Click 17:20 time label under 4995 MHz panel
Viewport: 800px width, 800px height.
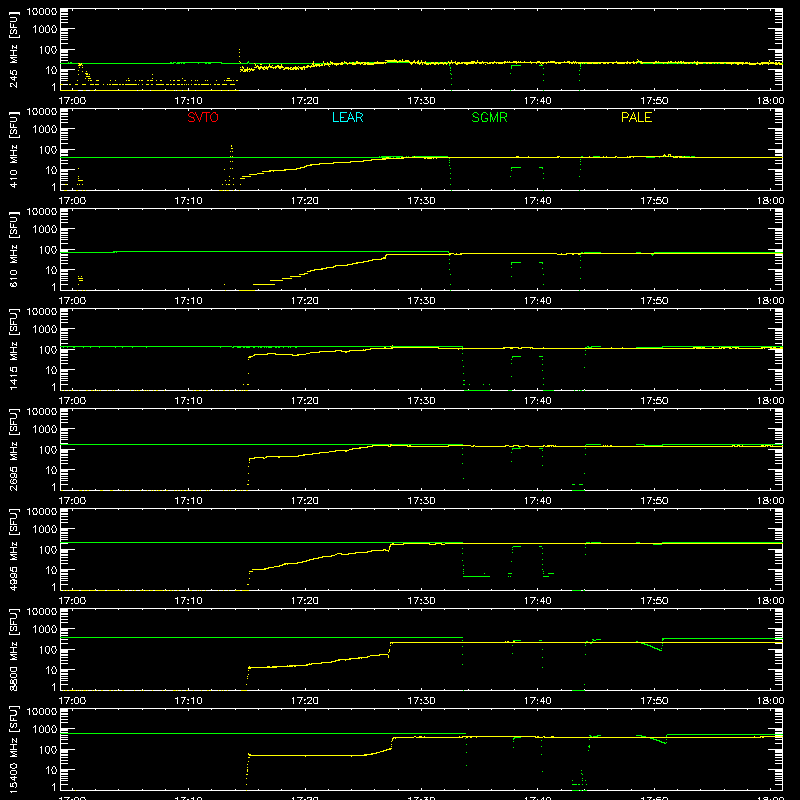point(305,601)
